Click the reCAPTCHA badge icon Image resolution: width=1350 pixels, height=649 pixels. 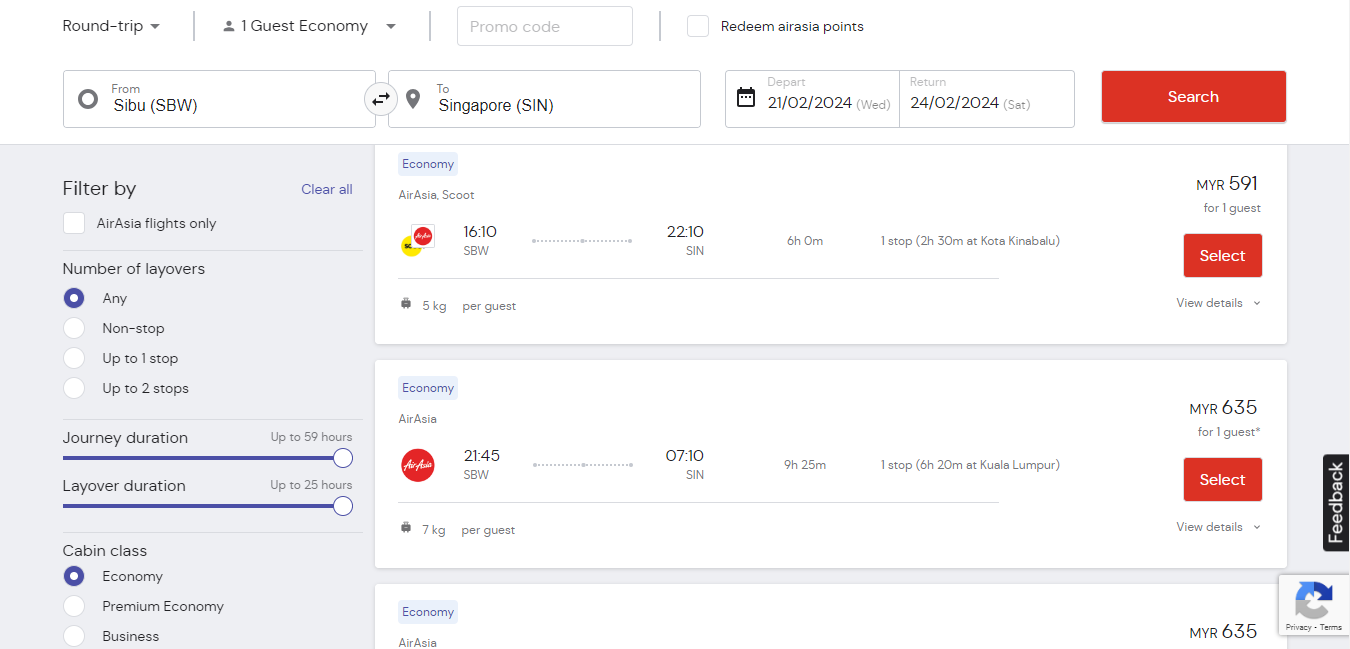[x=1313, y=601]
